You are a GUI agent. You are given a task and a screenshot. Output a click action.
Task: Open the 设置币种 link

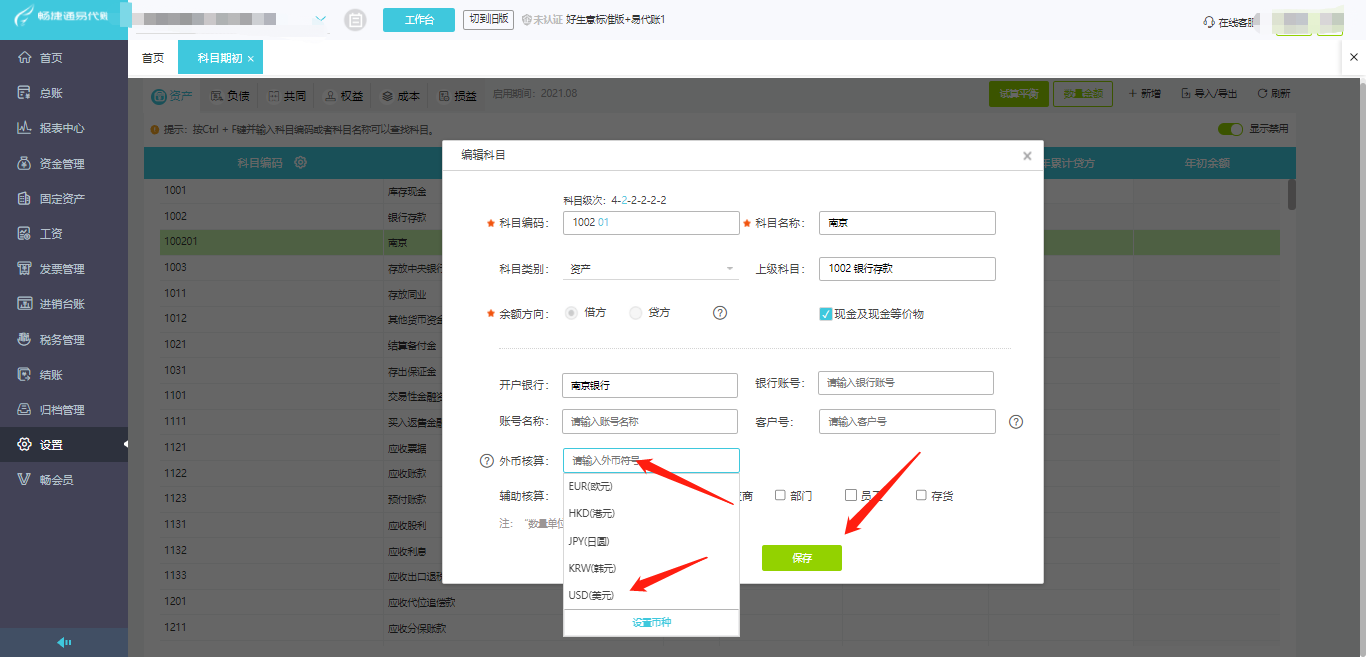pyautogui.click(x=651, y=622)
